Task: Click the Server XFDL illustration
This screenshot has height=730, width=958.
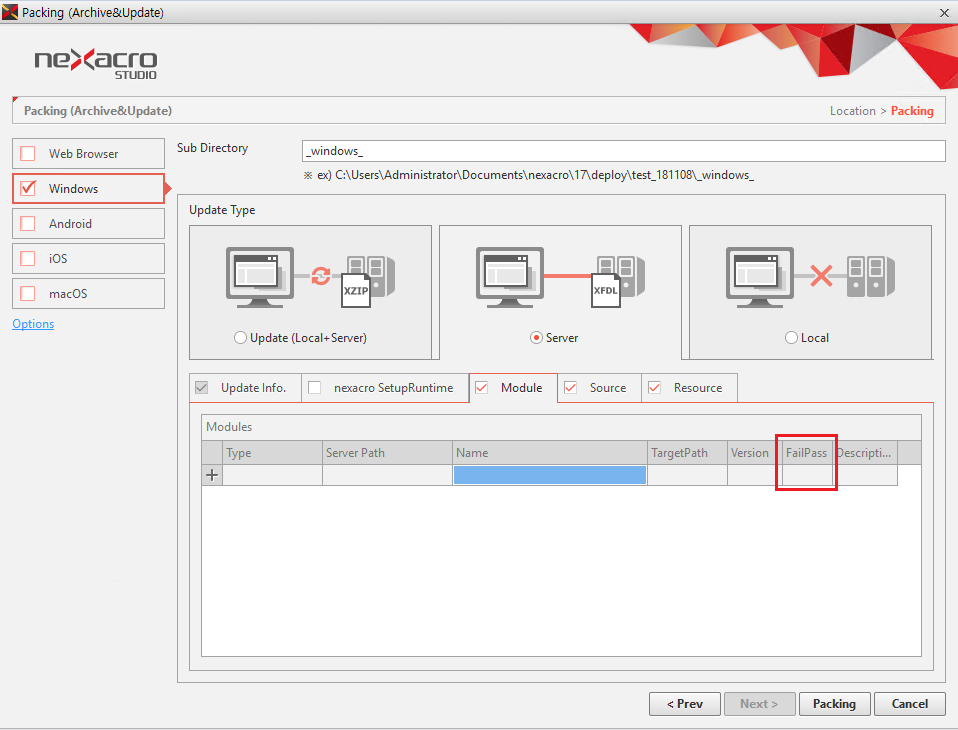Action: click(x=560, y=277)
